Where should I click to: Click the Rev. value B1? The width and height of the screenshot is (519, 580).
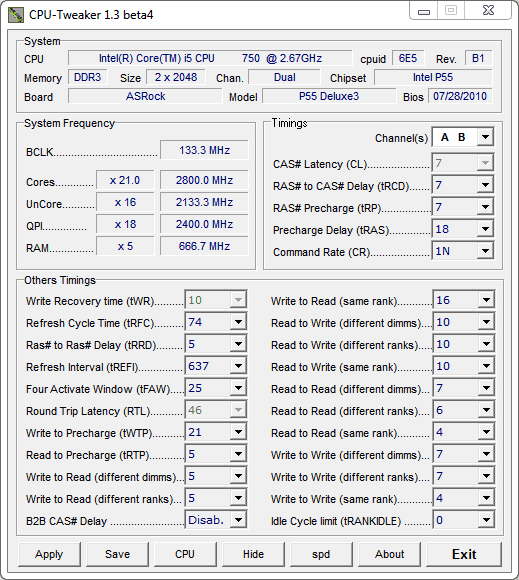tap(478, 58)
